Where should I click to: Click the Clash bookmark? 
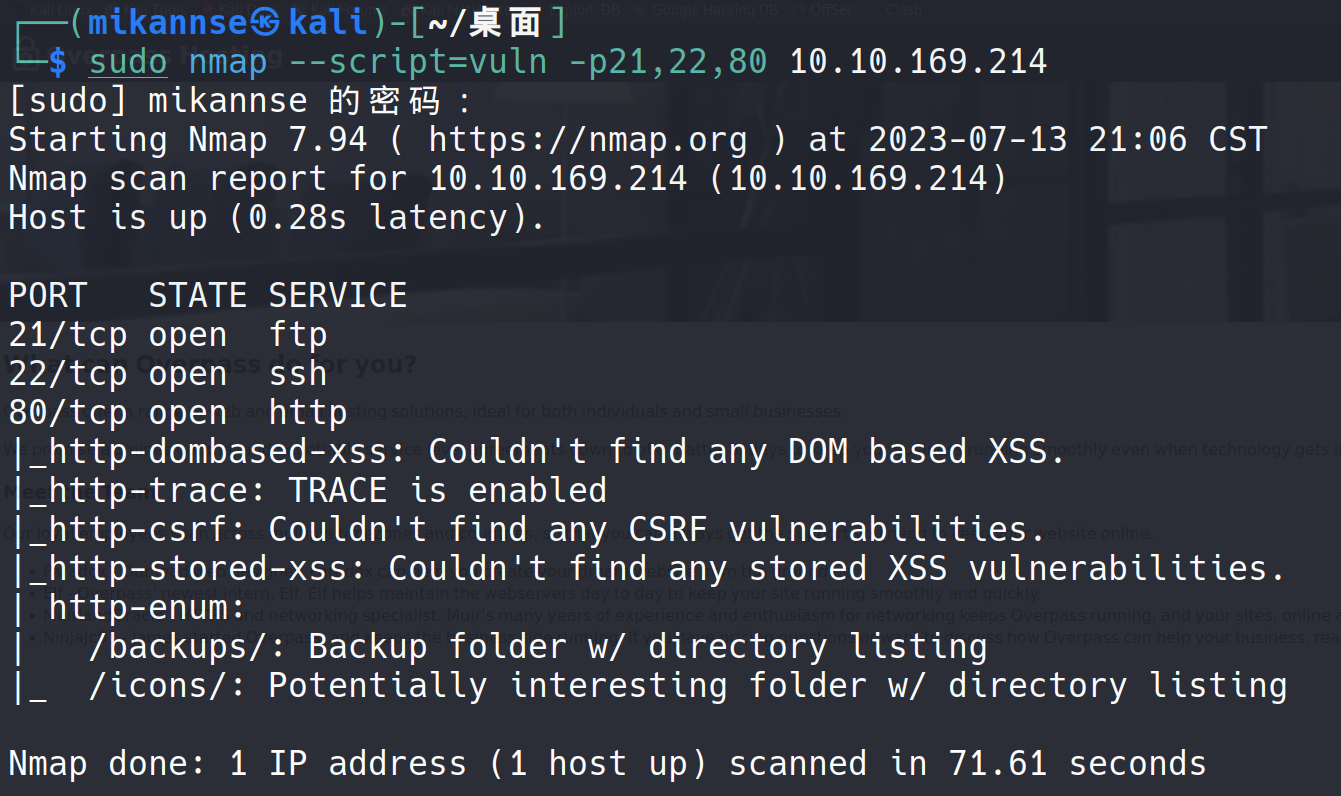pos(903,10)
